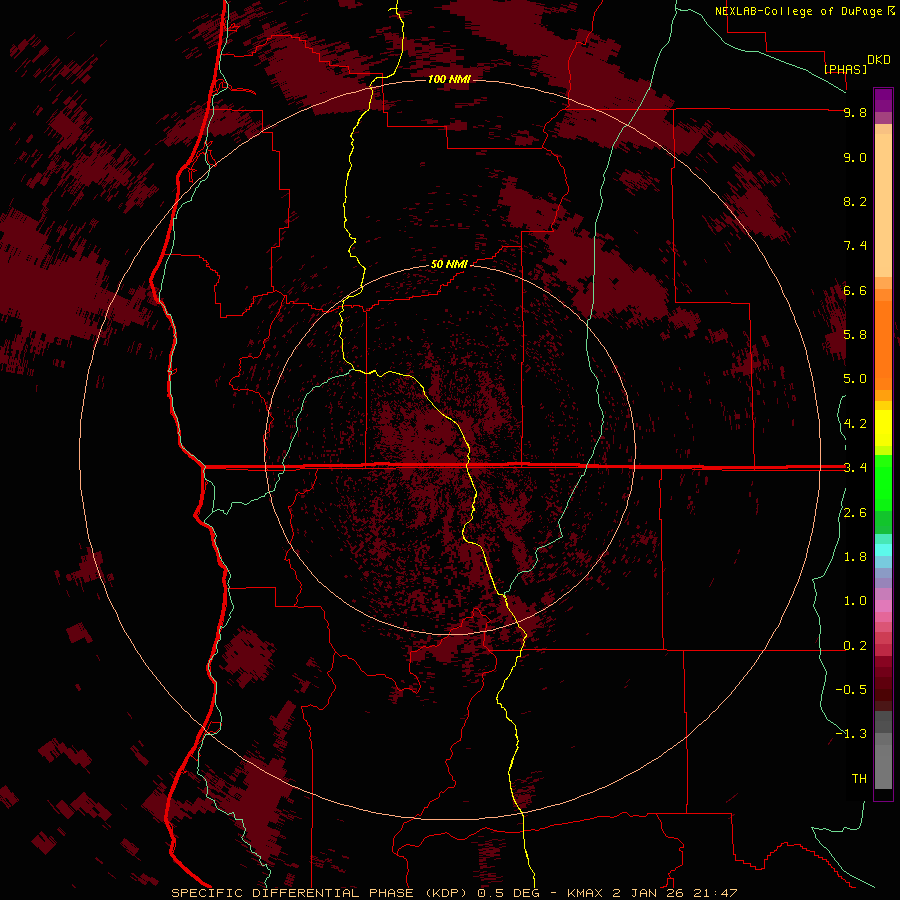
Task: Click the 100 NMI range ring label
Action: (449, 79)
